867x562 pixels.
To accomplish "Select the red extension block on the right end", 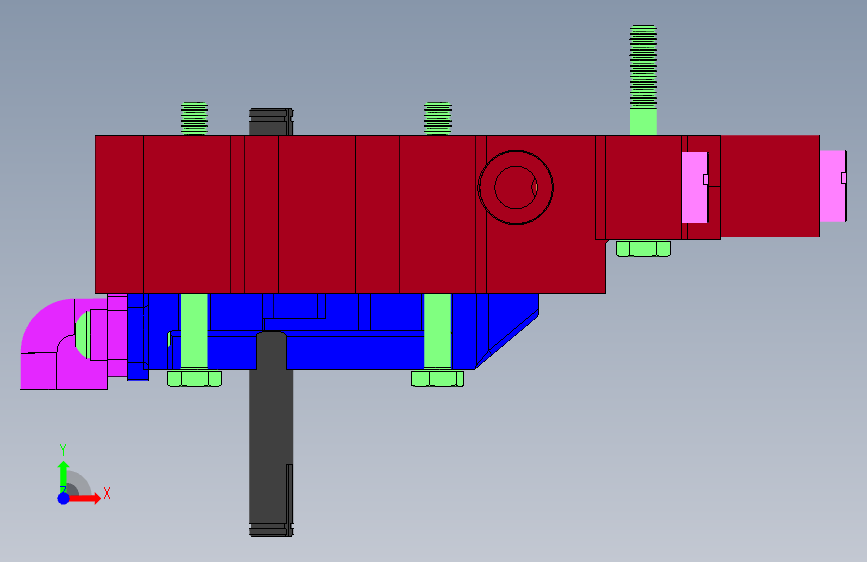I will pos(770,186).
